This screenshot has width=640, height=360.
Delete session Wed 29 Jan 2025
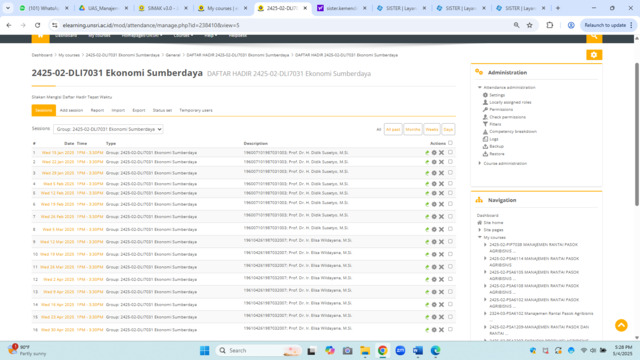point(441,173)
